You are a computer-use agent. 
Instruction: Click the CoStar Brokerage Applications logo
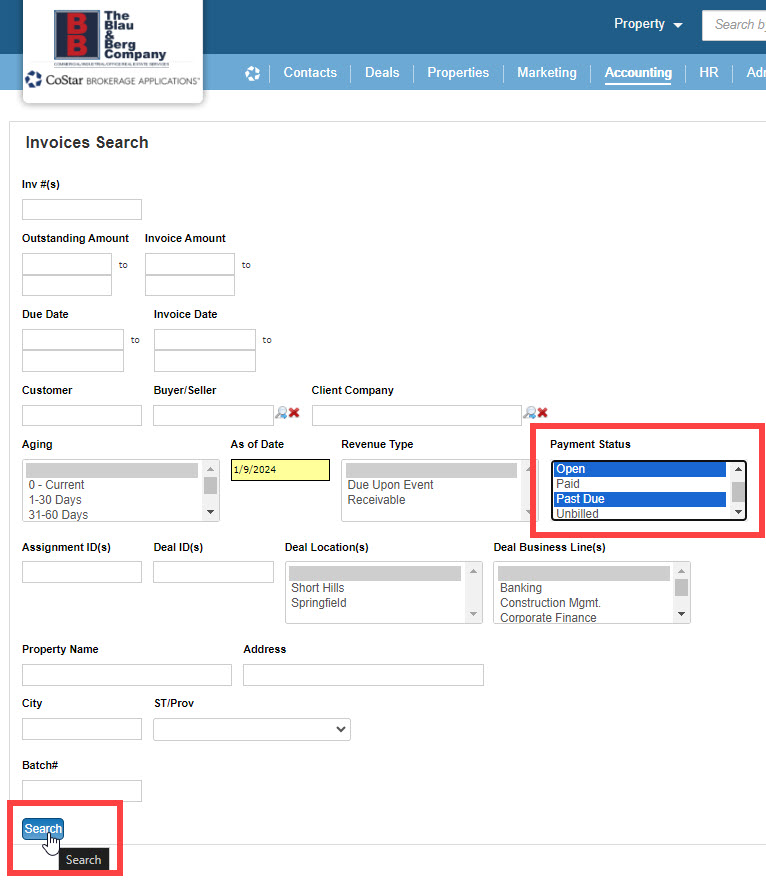click(x=111, y=80)
